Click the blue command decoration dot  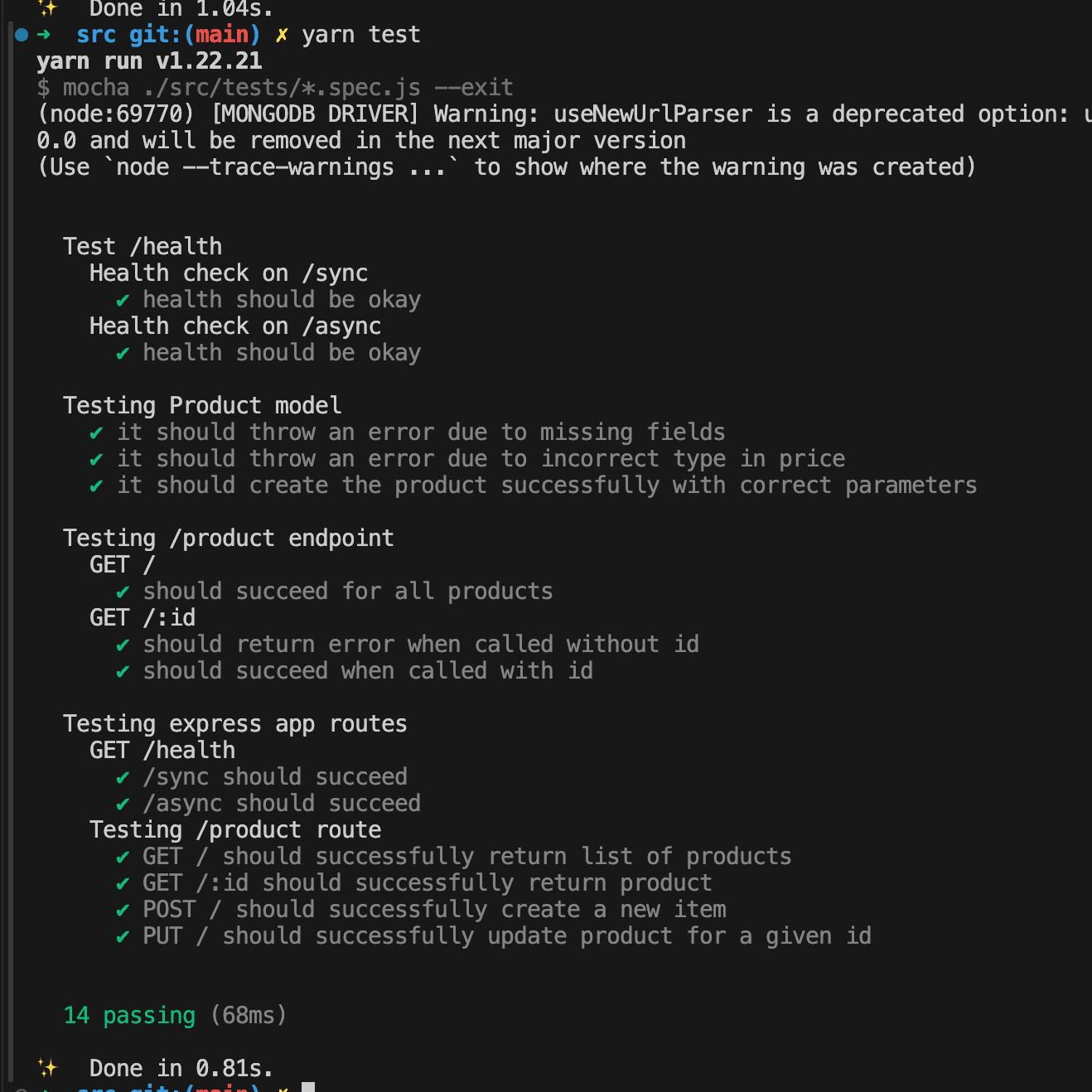(x=22, y=35)
